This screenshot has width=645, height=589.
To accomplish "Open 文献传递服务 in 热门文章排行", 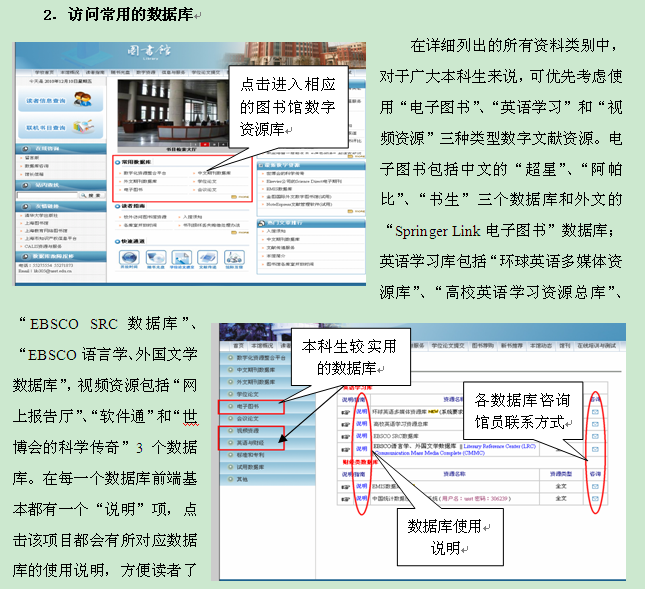I will pos(281,248).
